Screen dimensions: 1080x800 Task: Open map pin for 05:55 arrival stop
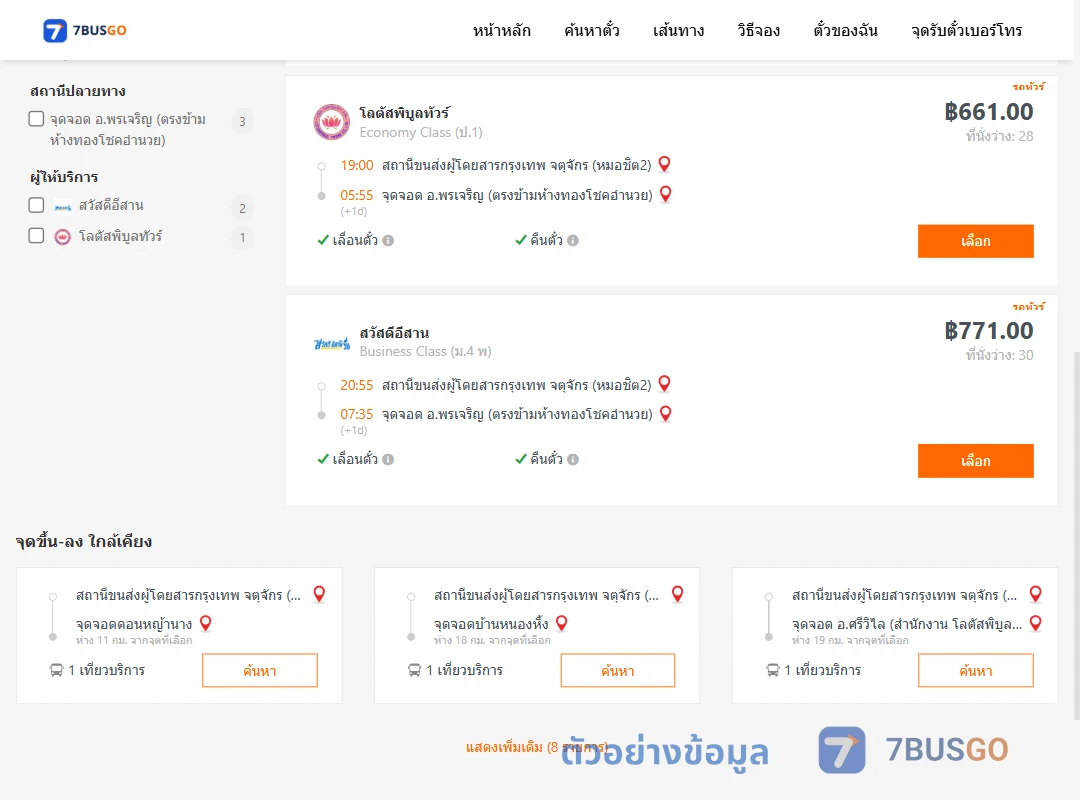coord(665,194)
